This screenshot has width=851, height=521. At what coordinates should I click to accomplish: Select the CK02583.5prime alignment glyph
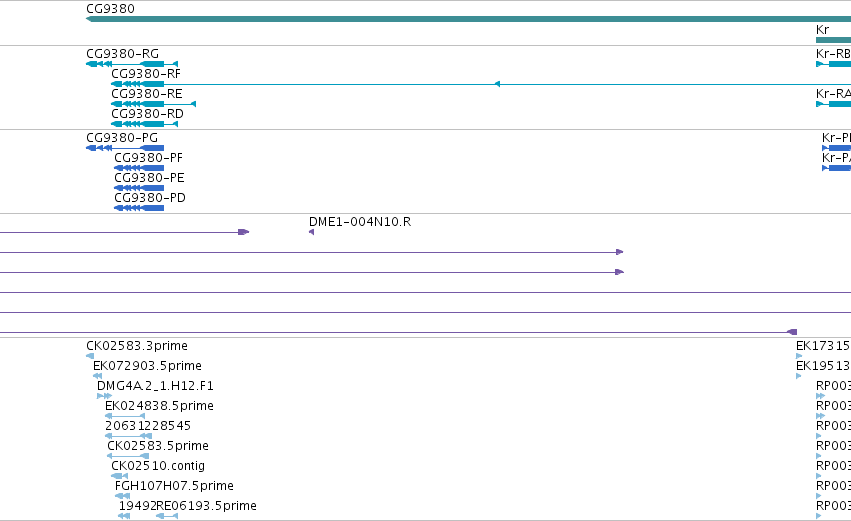[x=128, y=456]
